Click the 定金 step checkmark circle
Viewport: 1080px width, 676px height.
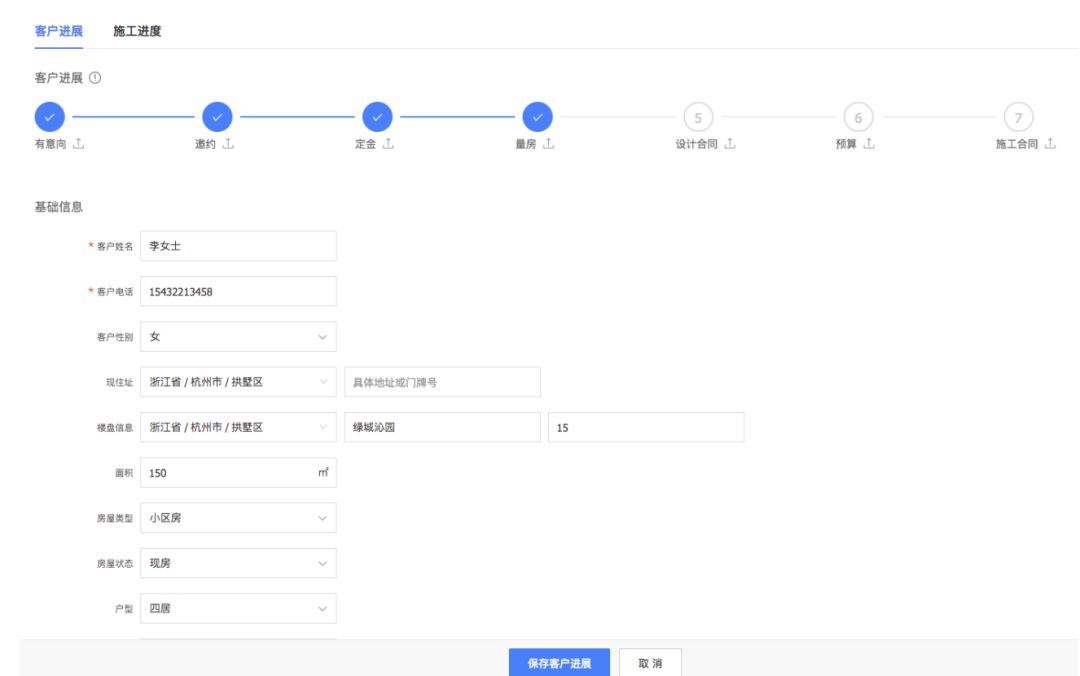coord(377,117)
